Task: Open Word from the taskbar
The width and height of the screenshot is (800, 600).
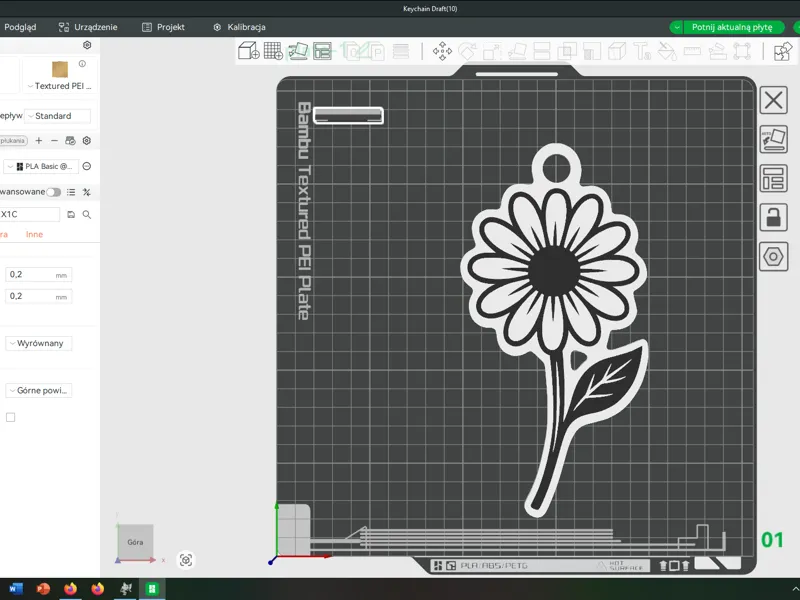Action: (16, 589)
